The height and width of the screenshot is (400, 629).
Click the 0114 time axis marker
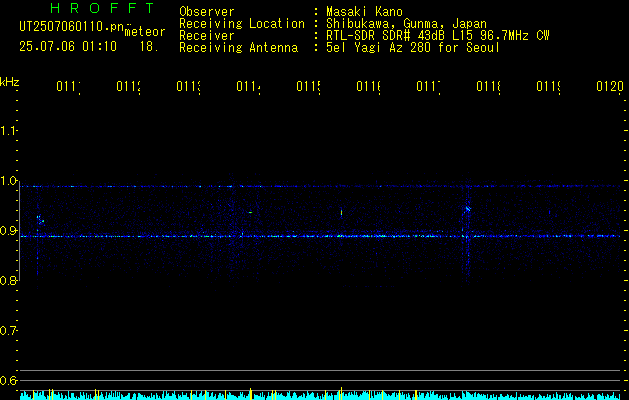248,86
